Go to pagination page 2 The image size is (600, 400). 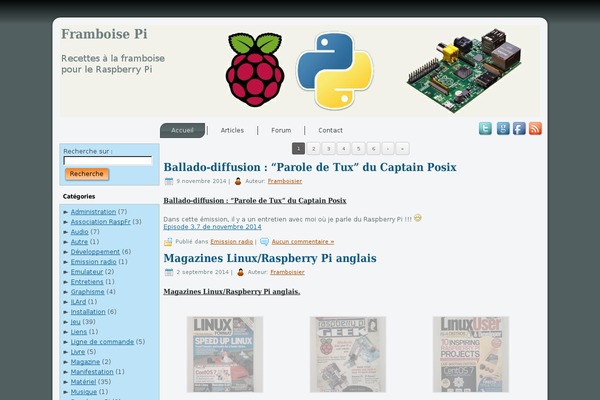click(x=313, y=149)
